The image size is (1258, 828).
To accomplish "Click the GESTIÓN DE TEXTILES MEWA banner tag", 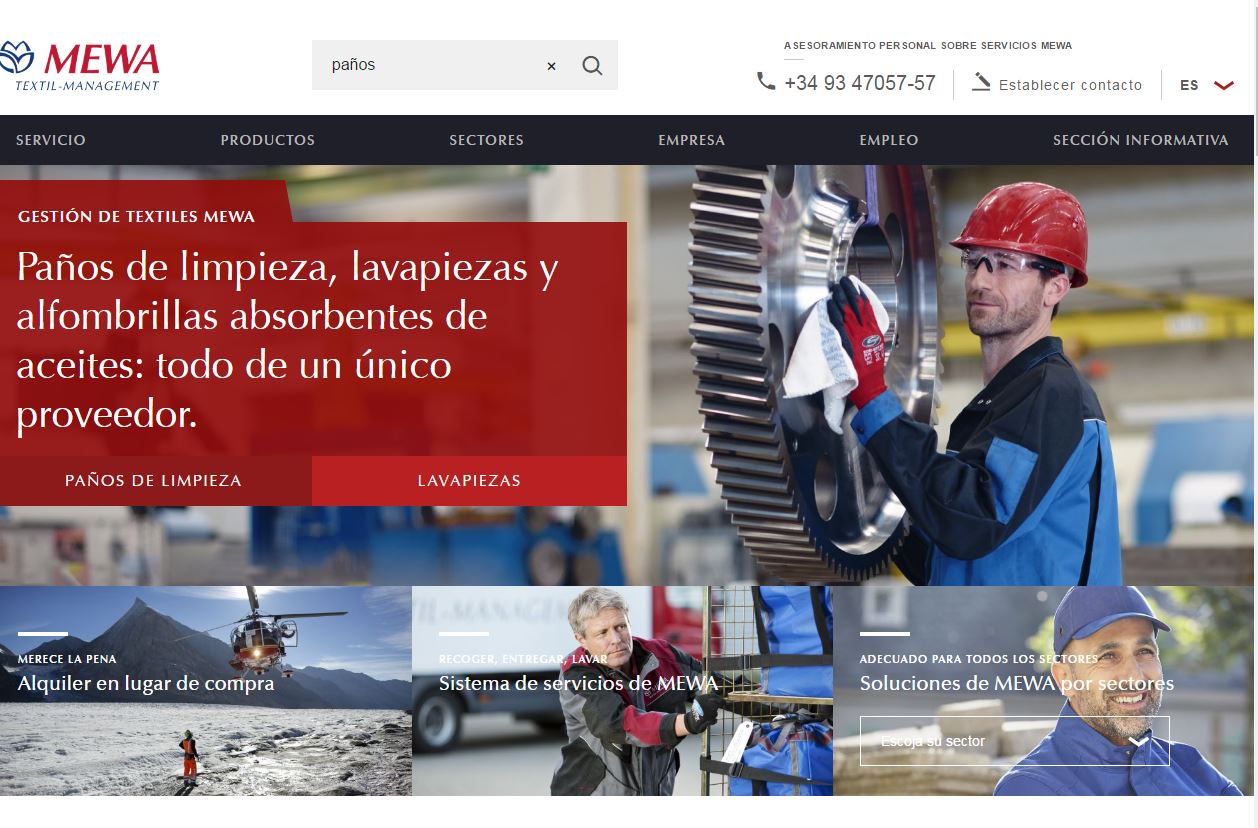I will (x=137, y=216).
